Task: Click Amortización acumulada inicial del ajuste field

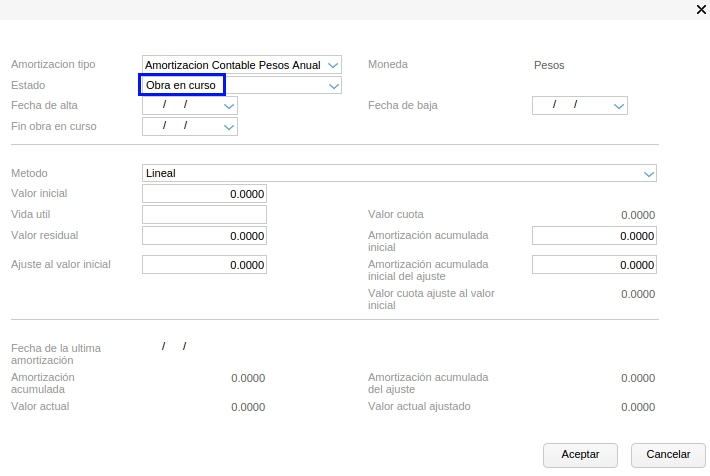Action: click(594, 265)
